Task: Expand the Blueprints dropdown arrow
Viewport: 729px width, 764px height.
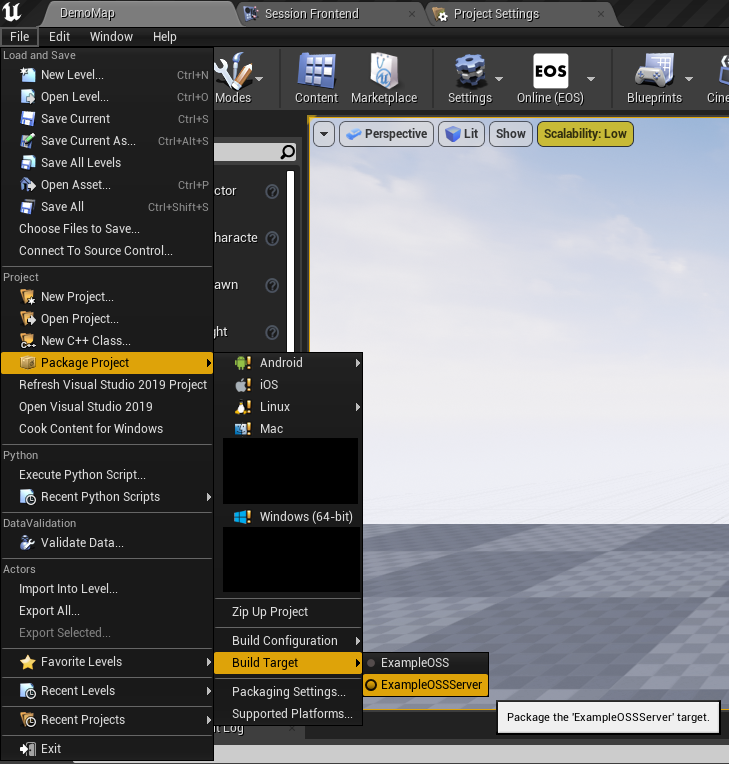Action: coord(689,78)
